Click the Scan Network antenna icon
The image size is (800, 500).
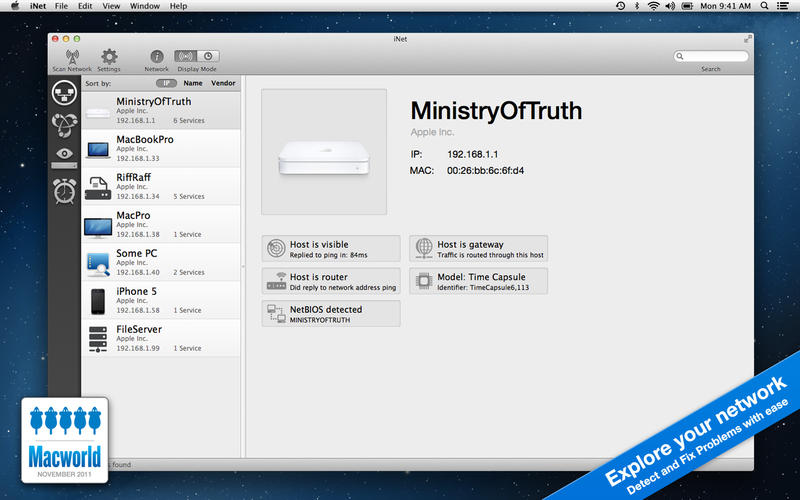(71, 56)
